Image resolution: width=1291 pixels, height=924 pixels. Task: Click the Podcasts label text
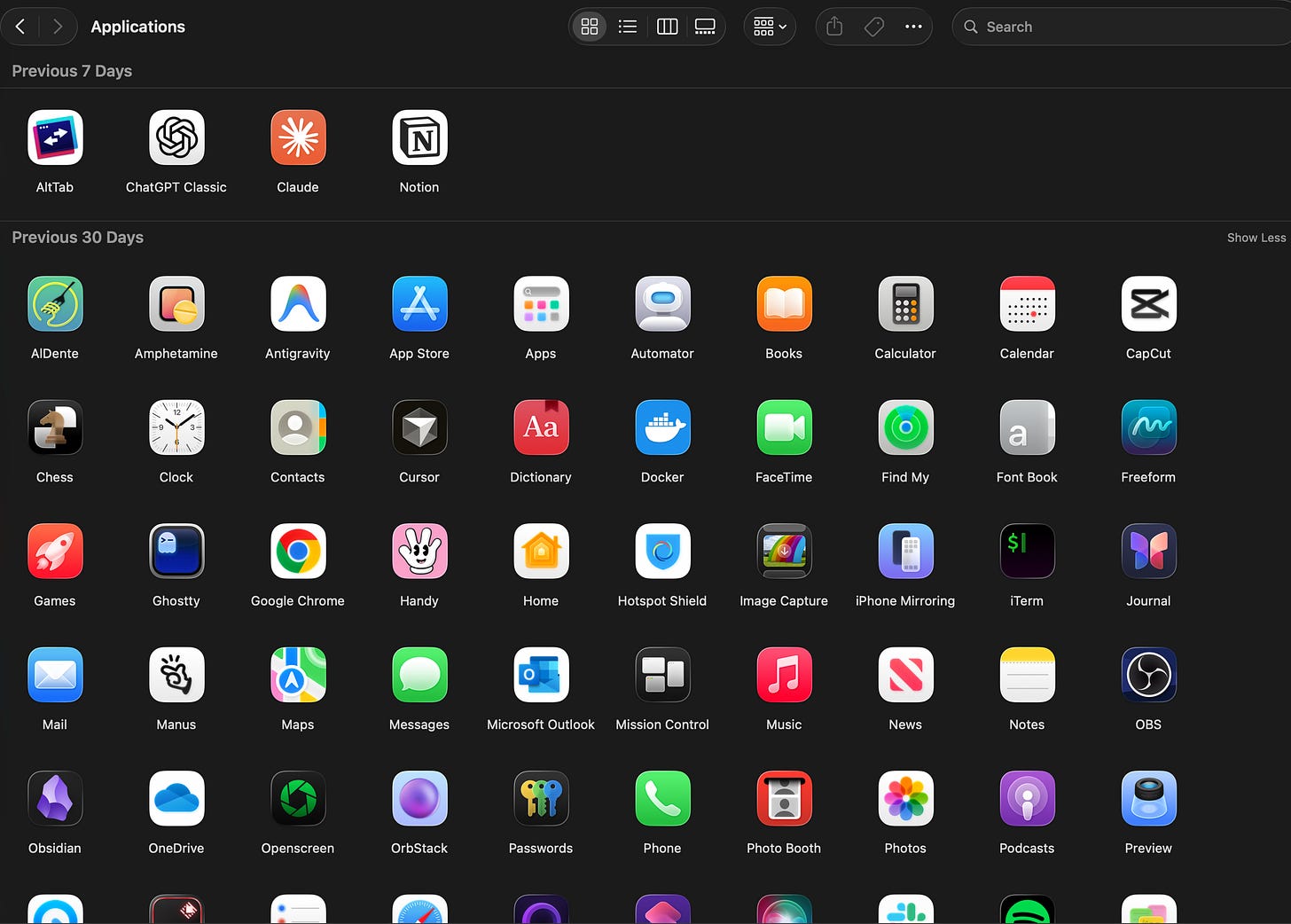coord(1027,849)
